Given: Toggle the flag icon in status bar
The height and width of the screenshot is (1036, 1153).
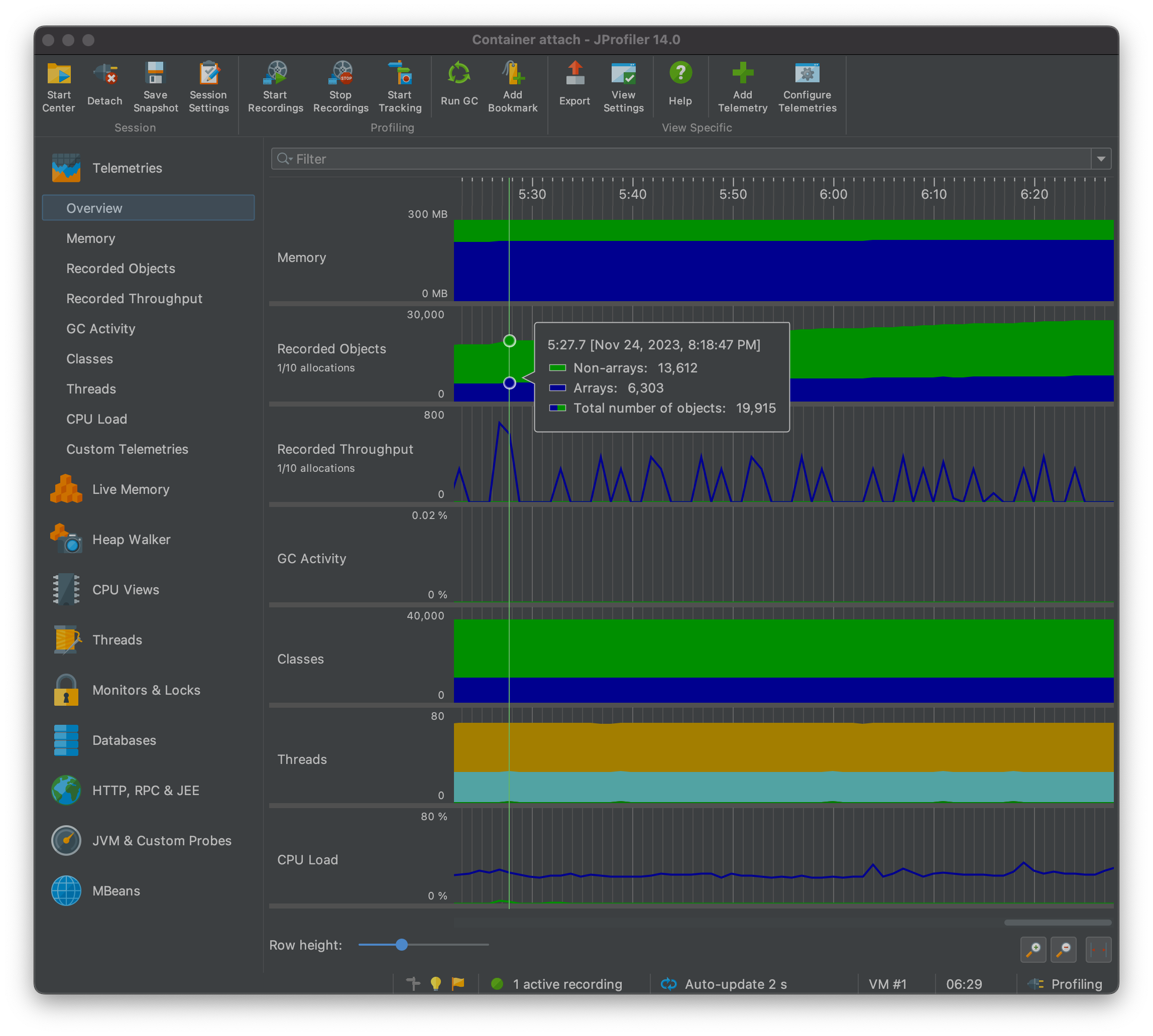Looking at the screenshot, I should click(x=458, y=984).
